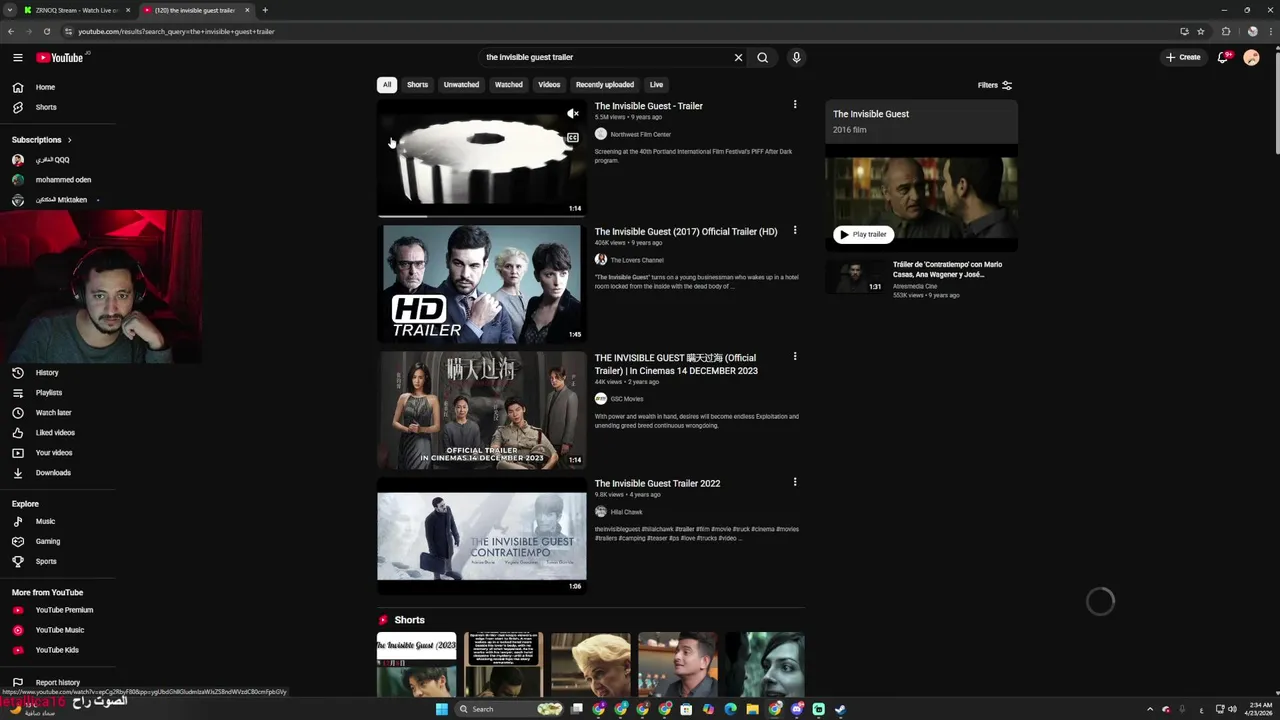Image resolution: width=1280 pixels, height=720 pixels.
Task: Clear the search box text
Action: [x=739, y=58]
